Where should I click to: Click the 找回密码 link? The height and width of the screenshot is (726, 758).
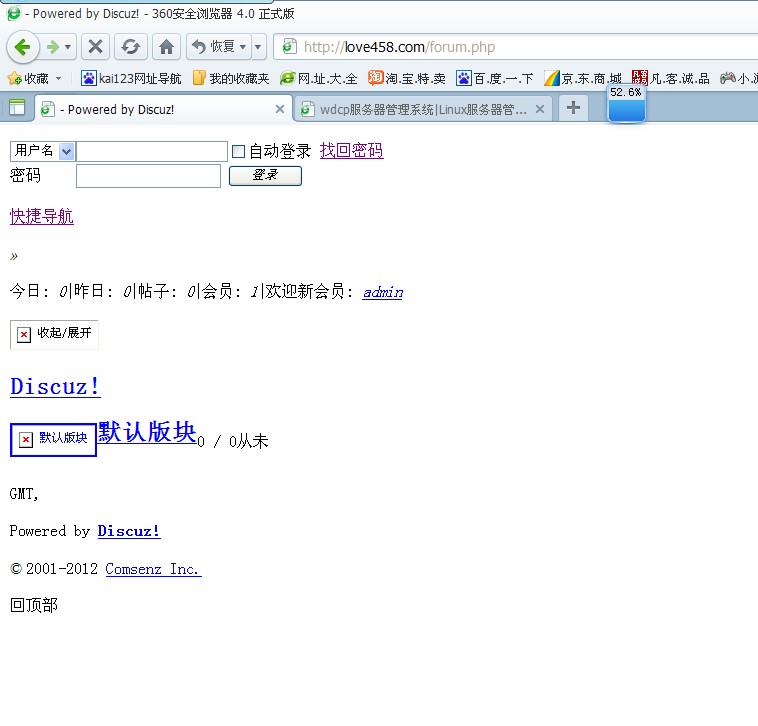tap(351, 150)
